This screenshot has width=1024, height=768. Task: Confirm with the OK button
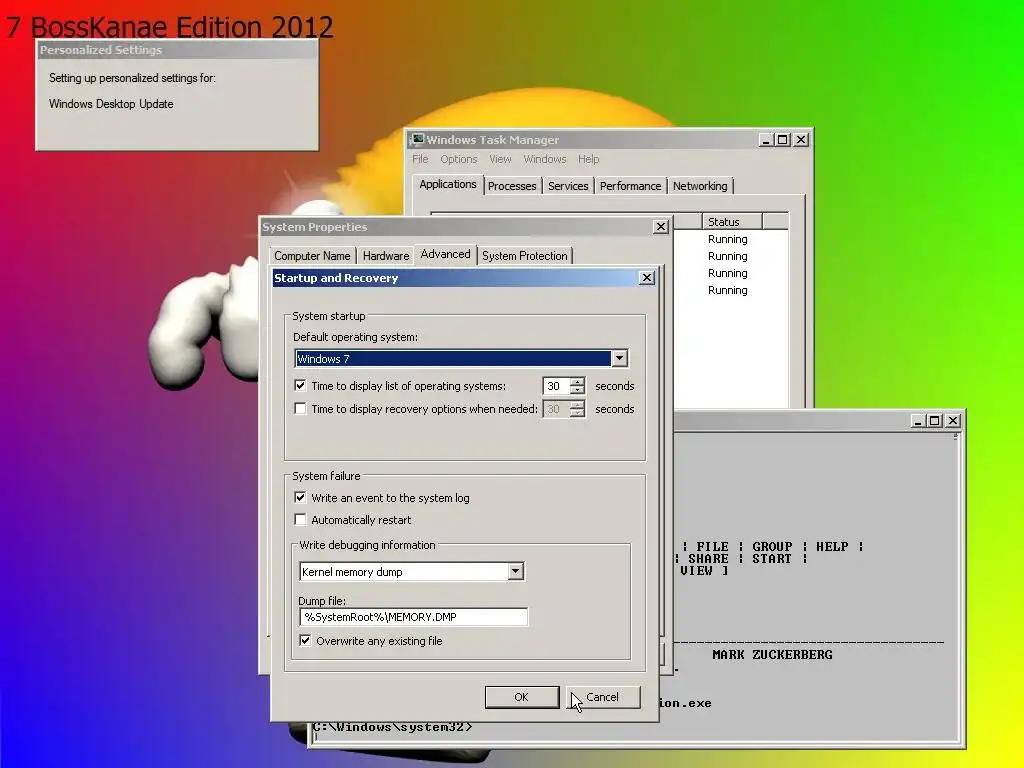521,697
